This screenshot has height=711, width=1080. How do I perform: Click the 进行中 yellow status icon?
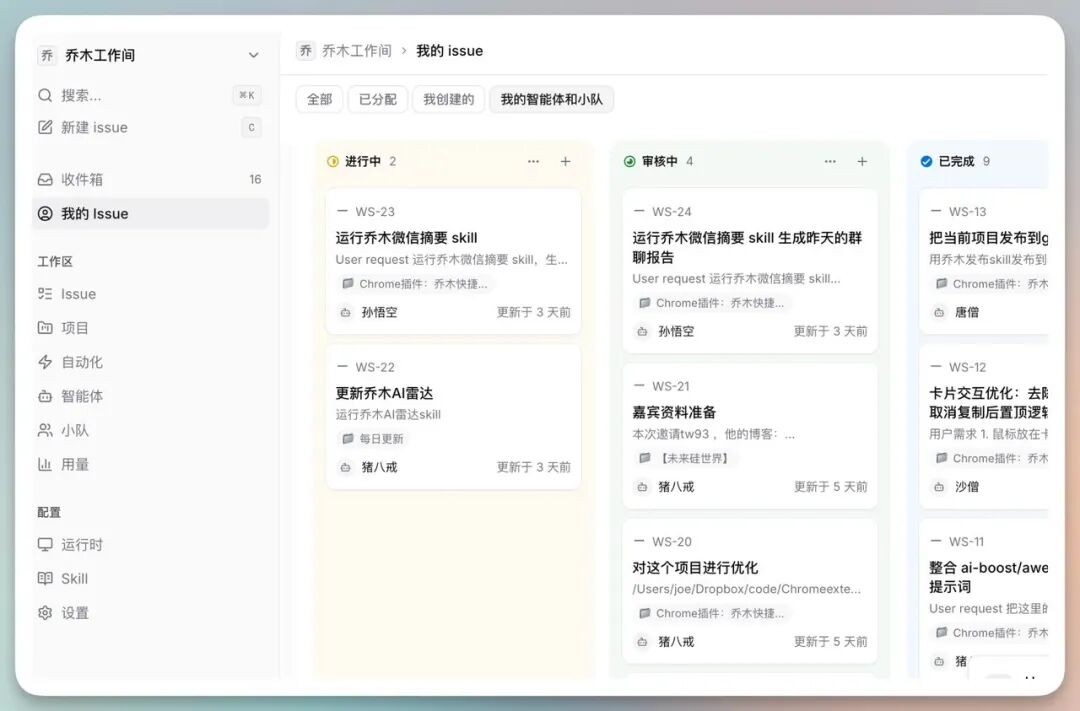pyautogui.click(x=333, y=161)
